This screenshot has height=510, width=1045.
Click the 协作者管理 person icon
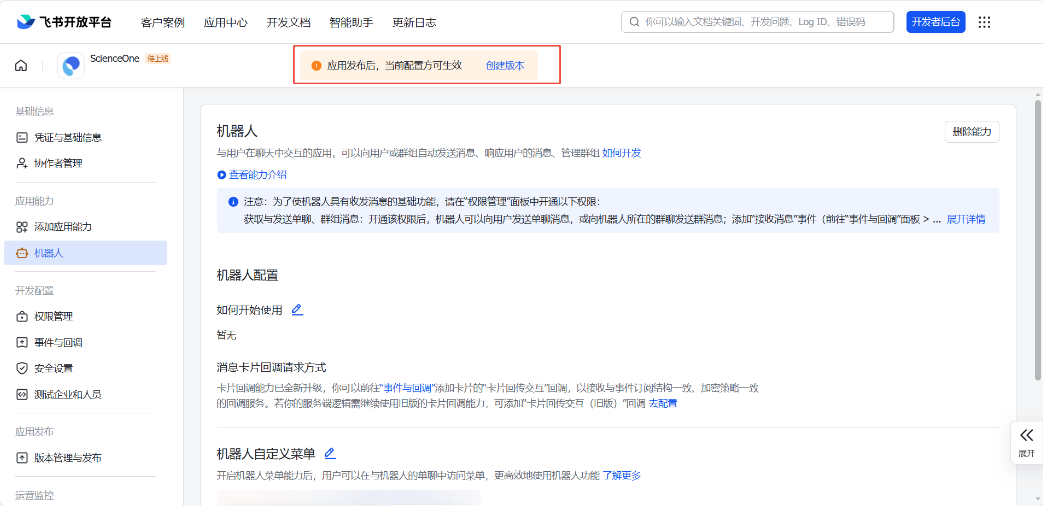coord(22,163)
